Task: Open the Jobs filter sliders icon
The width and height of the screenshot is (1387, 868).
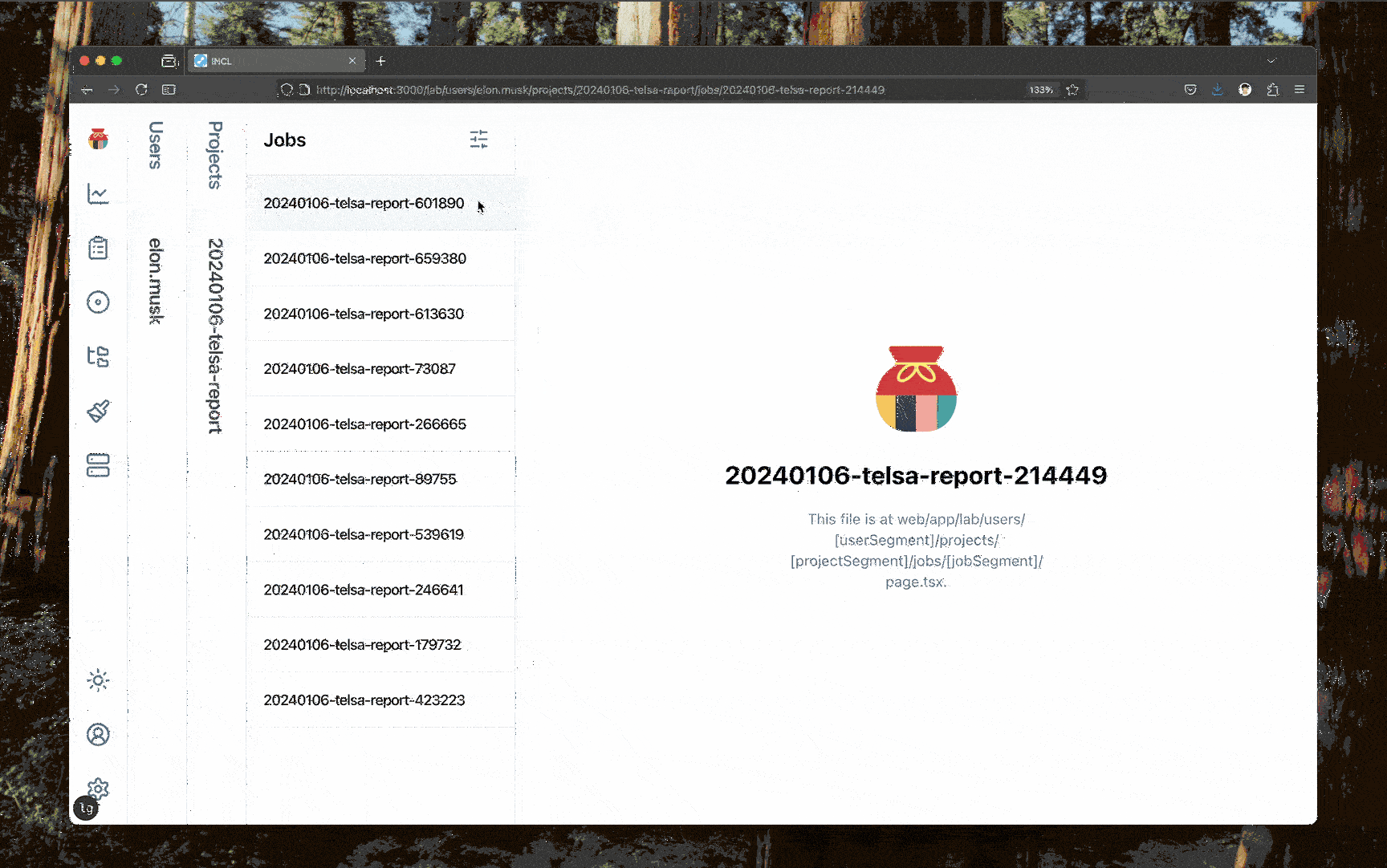Action: pos(478,139)
